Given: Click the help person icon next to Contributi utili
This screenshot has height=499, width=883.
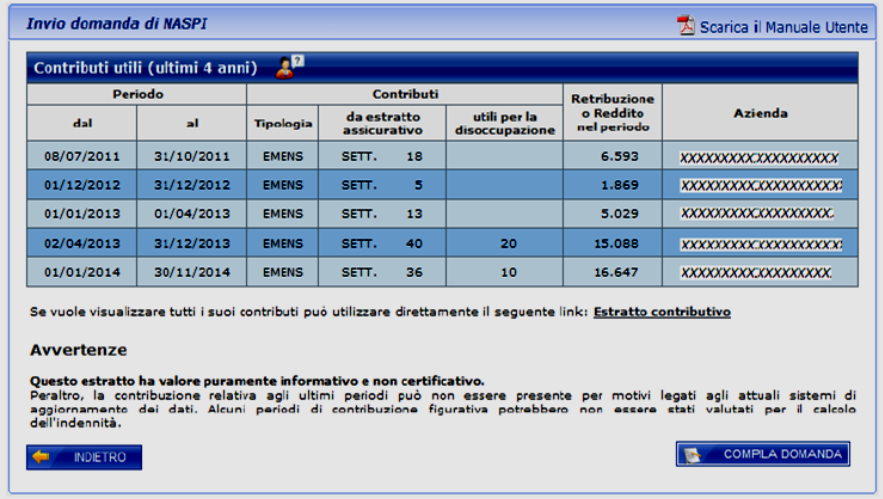Looking at the screenshot, I should coord(288,68).
